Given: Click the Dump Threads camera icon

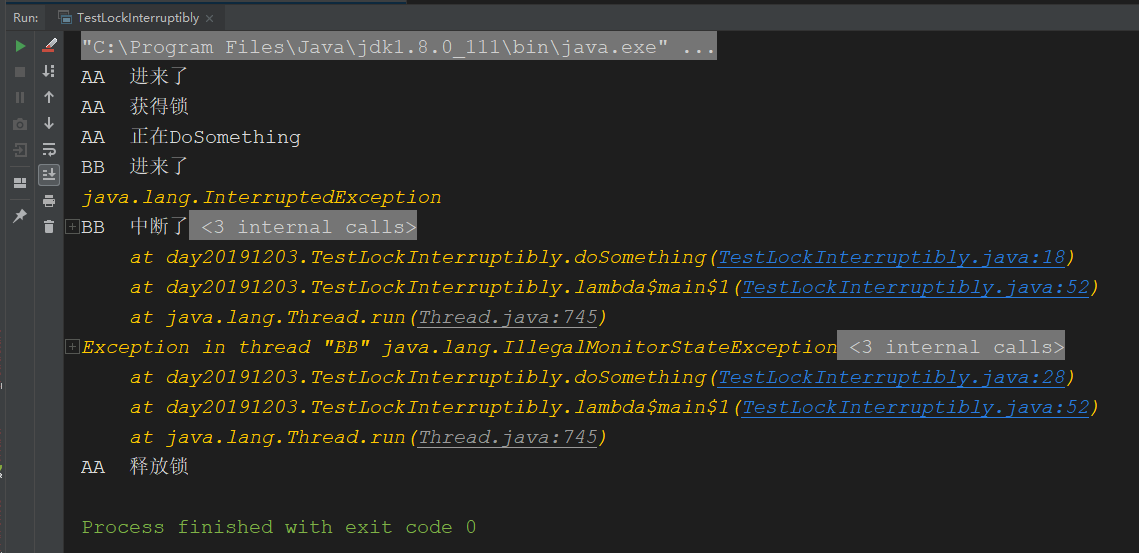Looking at the screenshot, I should [x=20, y=124].
